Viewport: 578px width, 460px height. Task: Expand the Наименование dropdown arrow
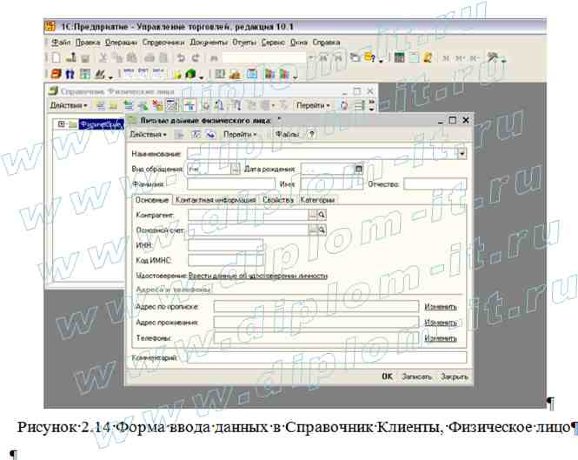(x=462, y=154)
